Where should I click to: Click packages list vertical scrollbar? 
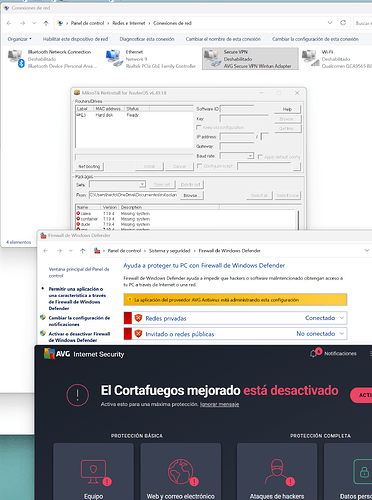pos(298,220)
